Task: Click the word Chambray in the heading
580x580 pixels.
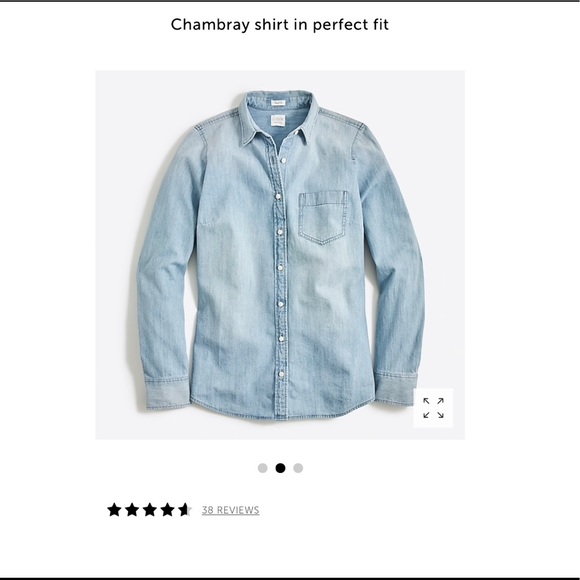Action: (x=210, y=24)
